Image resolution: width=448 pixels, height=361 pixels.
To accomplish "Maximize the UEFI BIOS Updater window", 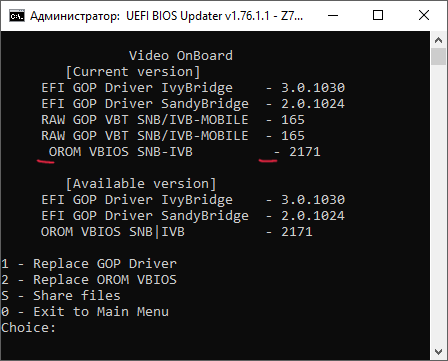I will click(378, 15).
